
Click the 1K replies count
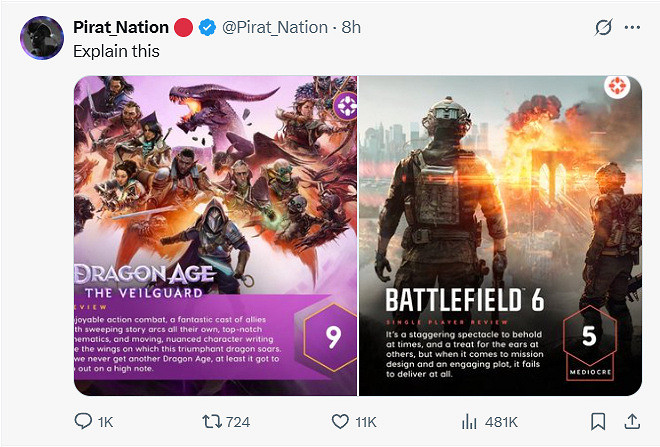coord(106,422)
